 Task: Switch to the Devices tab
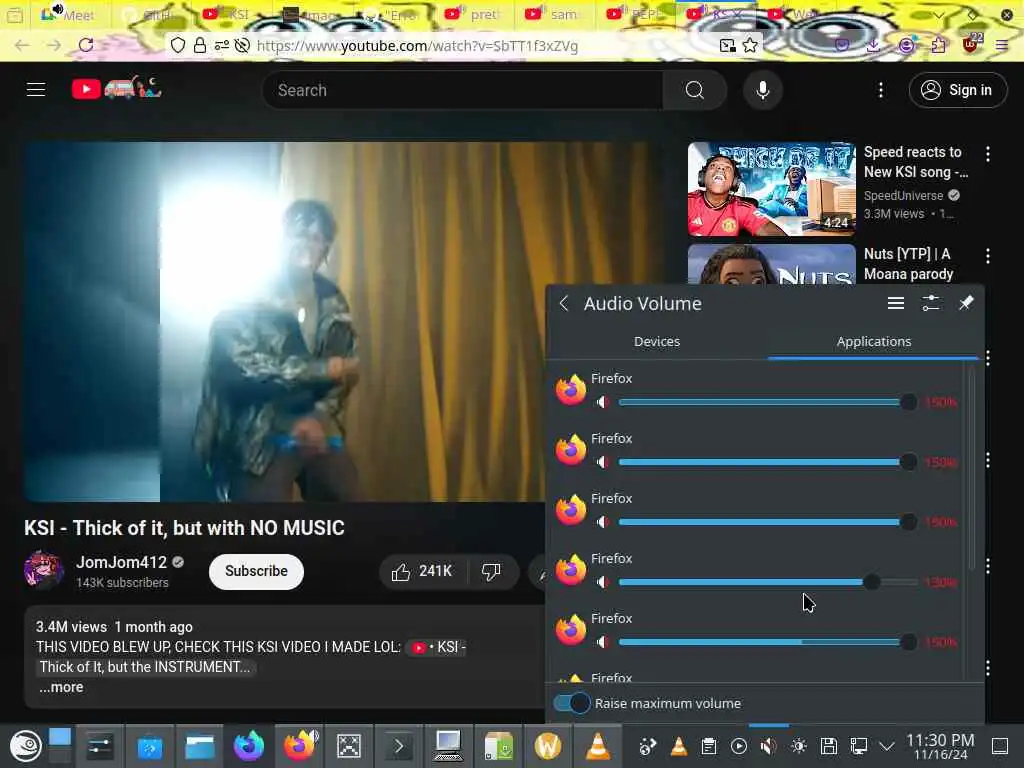point(657,342)
